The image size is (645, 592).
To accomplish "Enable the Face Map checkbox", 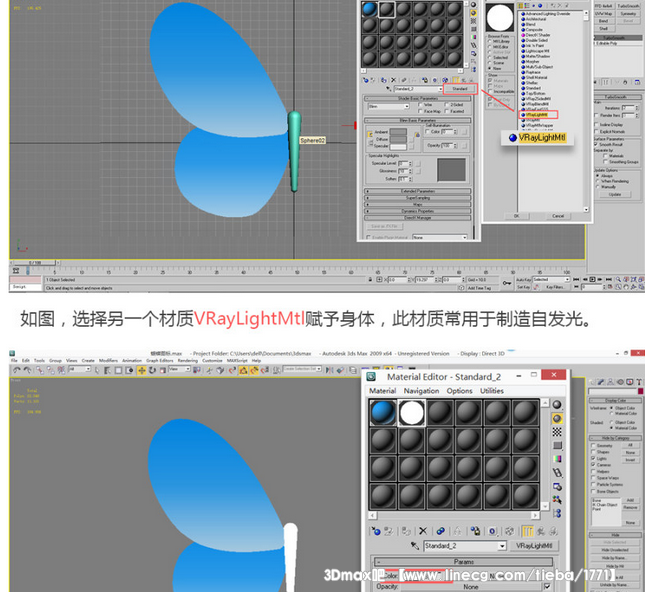I will (420, 111).
